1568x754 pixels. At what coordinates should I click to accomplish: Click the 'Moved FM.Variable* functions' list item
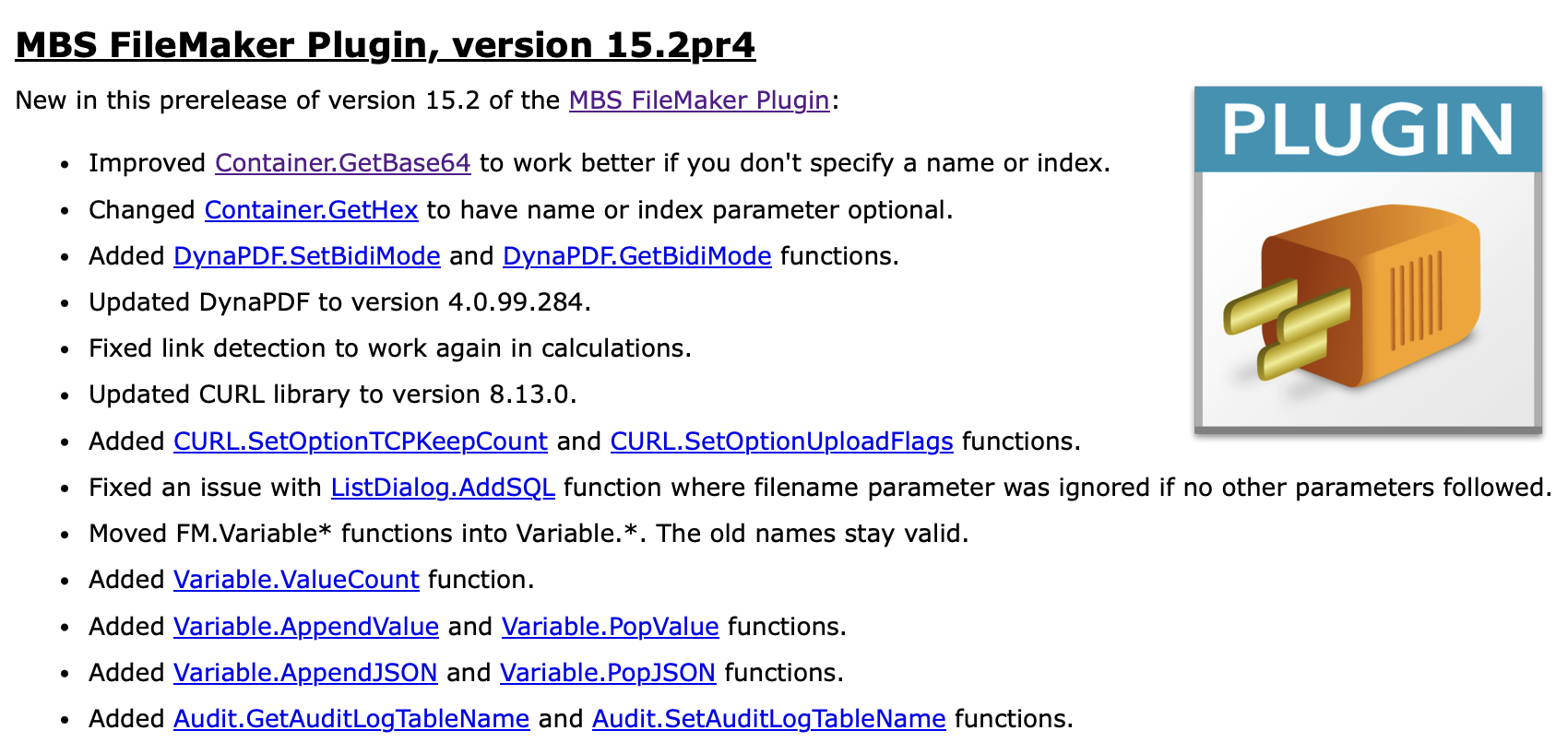529,534
